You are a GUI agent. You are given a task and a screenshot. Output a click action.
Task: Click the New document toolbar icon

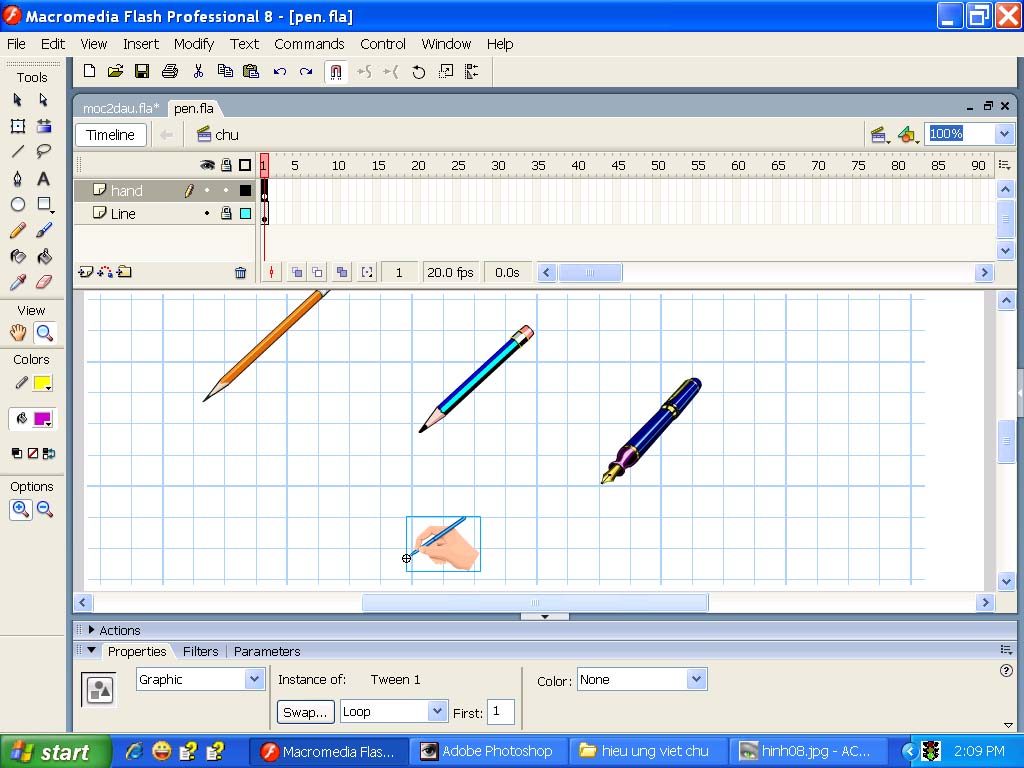pyautogui.click(x=89, y=71)
